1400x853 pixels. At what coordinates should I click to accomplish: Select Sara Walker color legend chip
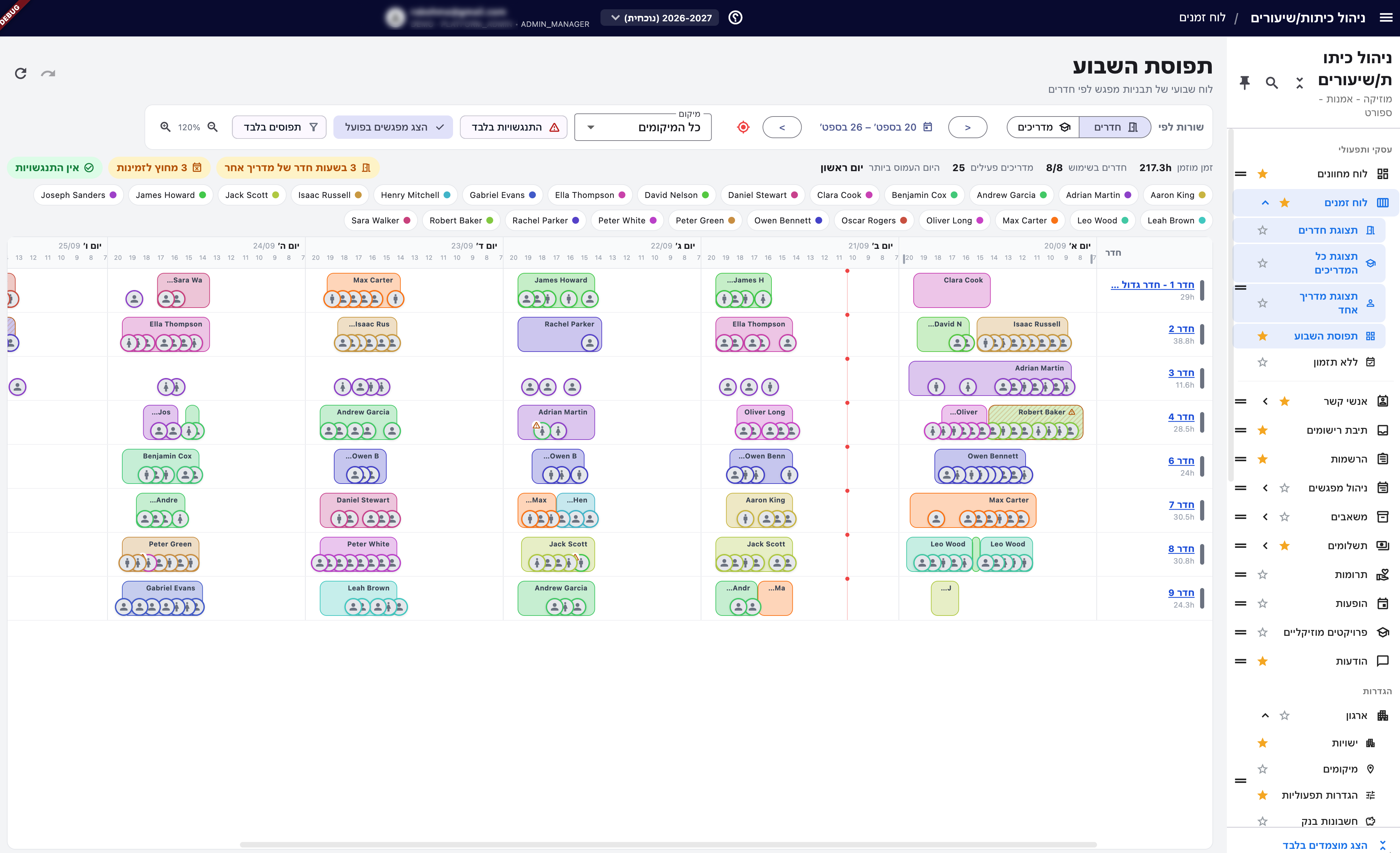coord(380,221)
